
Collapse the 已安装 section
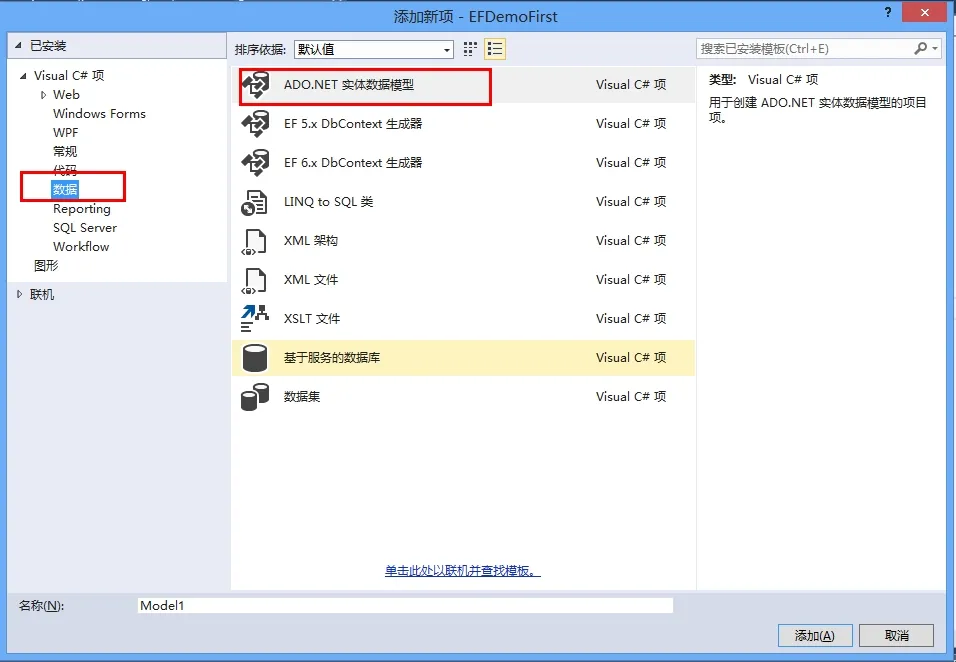pyautogui.click(x=18, y=46)
